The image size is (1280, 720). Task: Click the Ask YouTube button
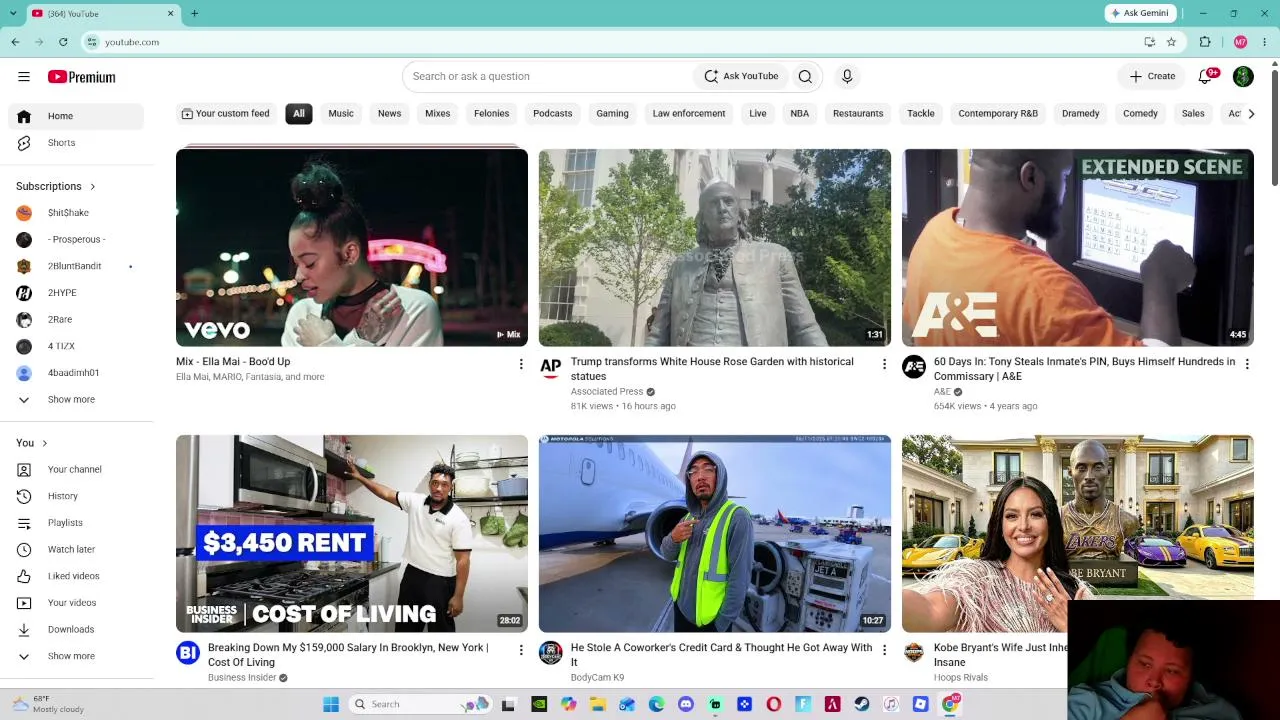click(741, 76)
